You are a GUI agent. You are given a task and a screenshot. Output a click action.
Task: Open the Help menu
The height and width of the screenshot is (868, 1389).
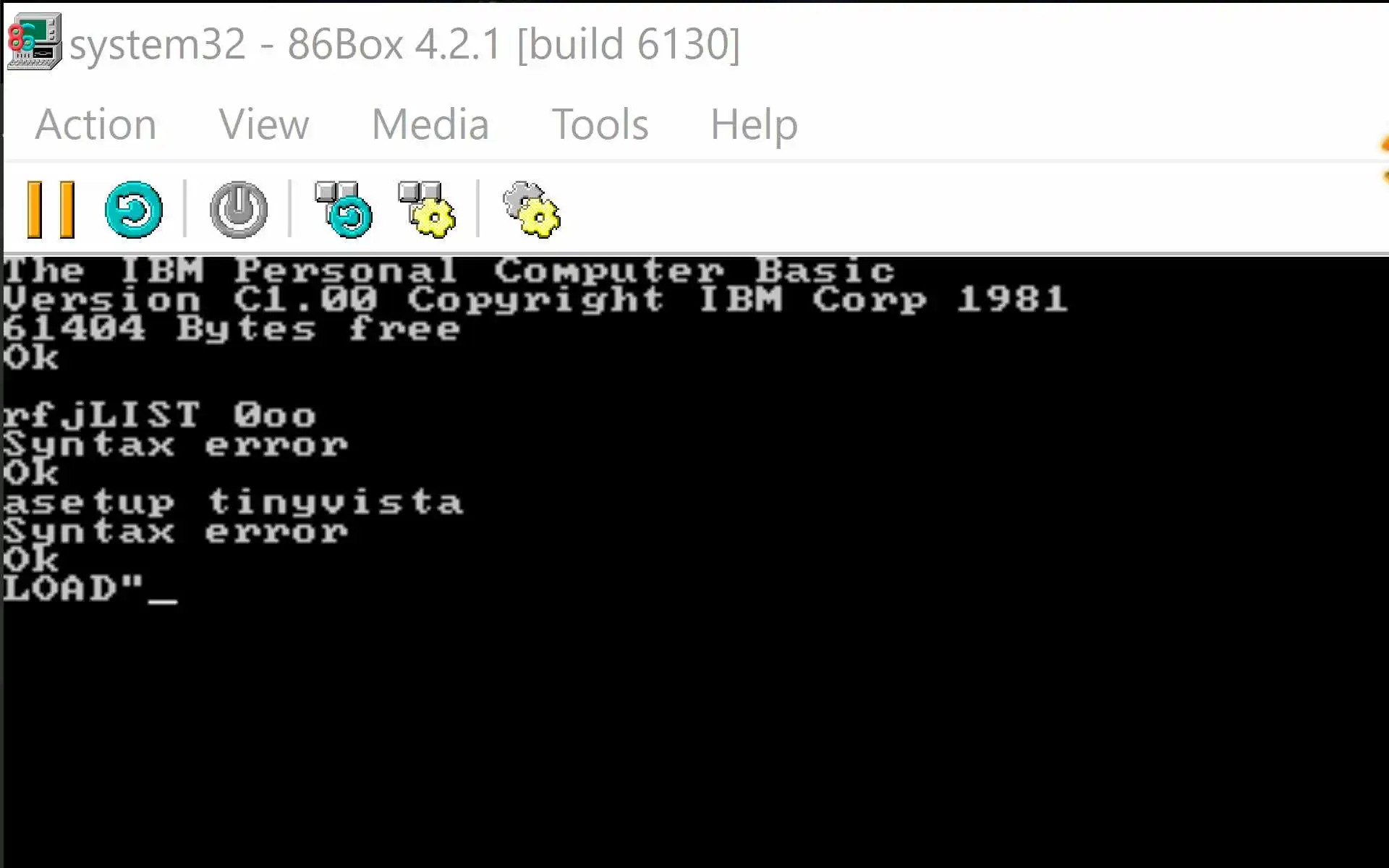754,124
